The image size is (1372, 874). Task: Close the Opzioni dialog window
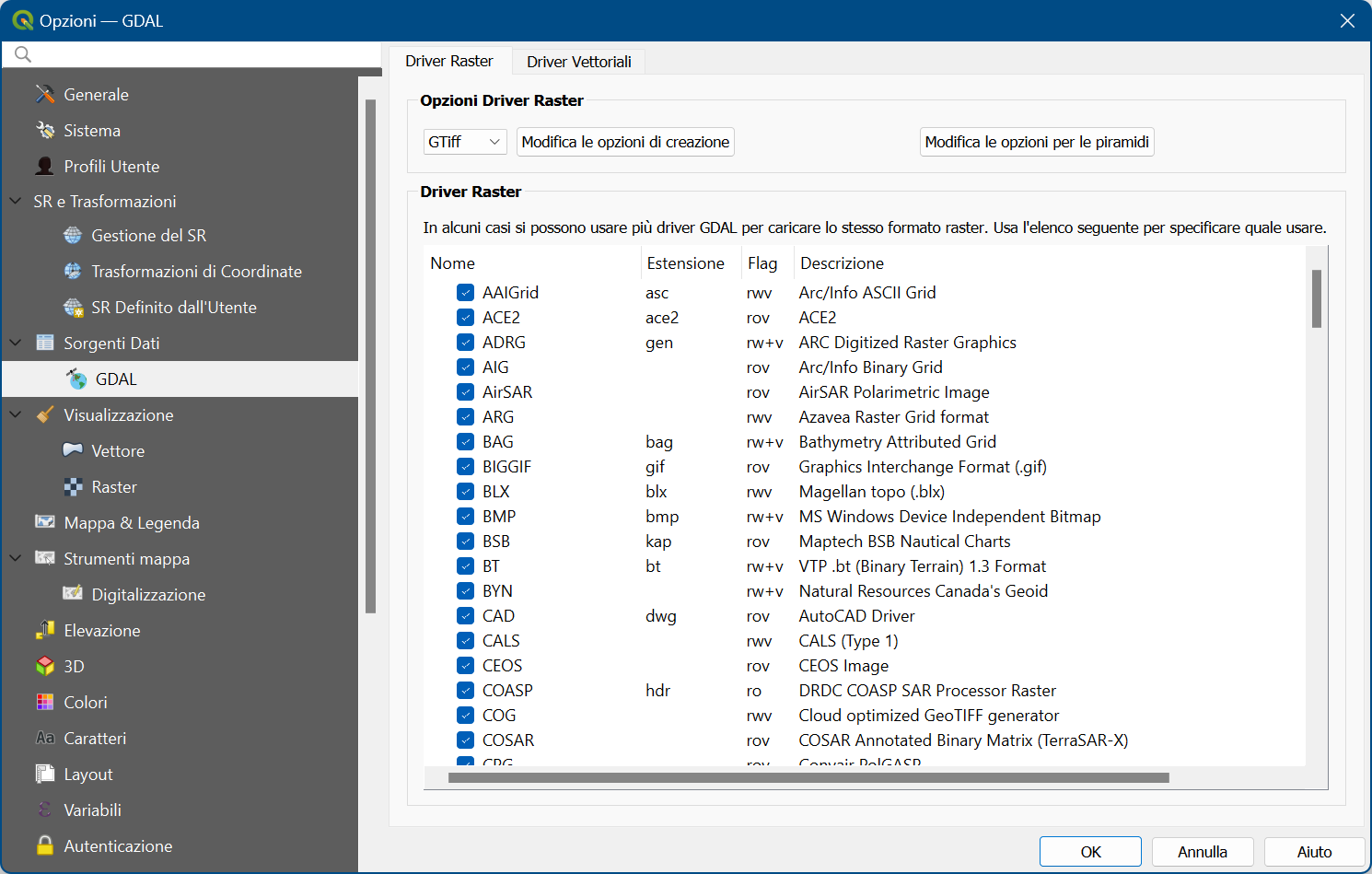1347,20
